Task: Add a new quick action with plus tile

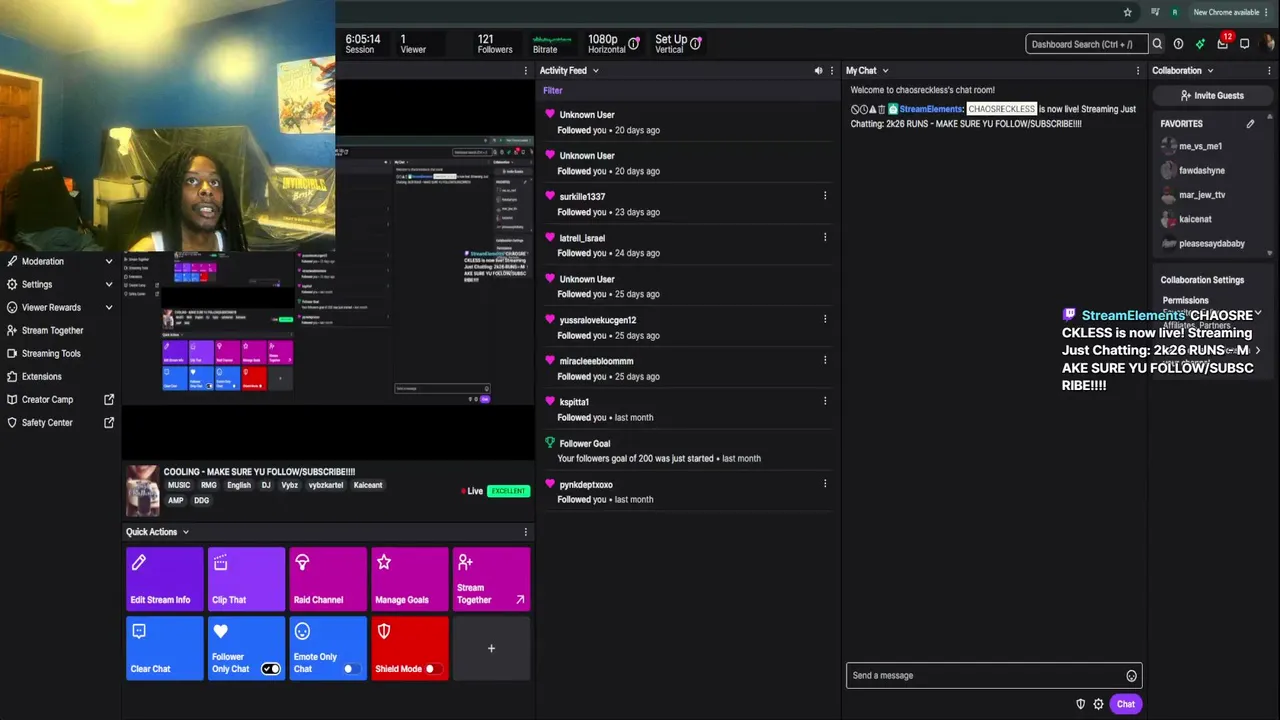Action: 491,648
